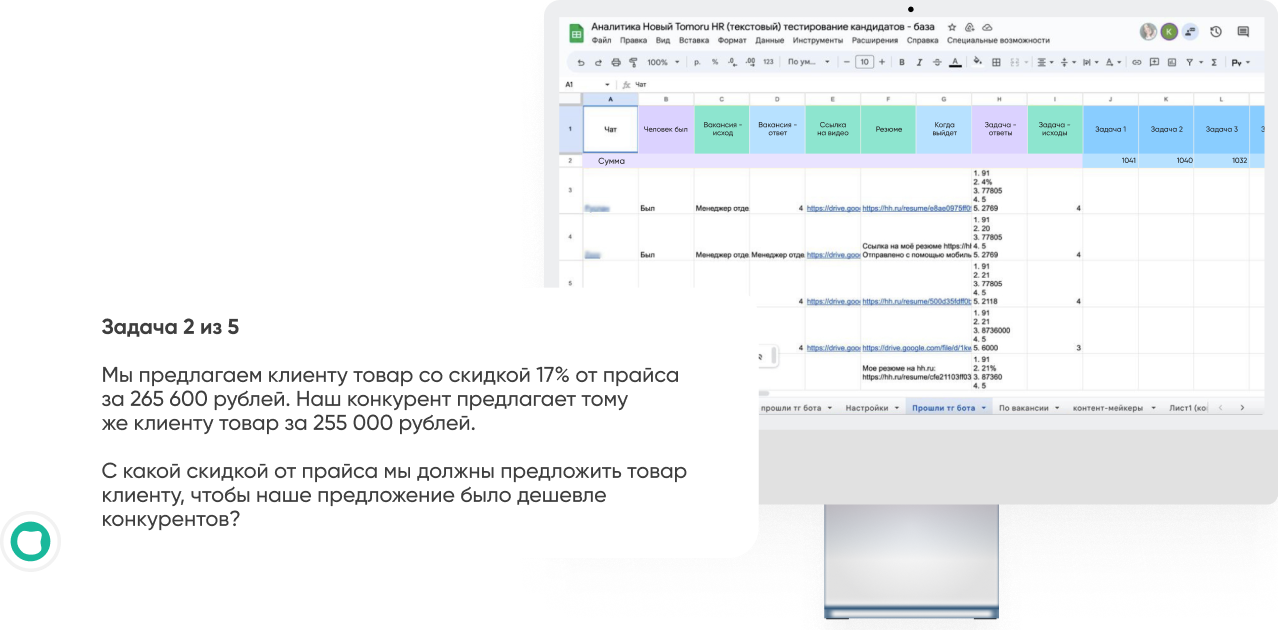Open the Формат menu

click(732, 41)
